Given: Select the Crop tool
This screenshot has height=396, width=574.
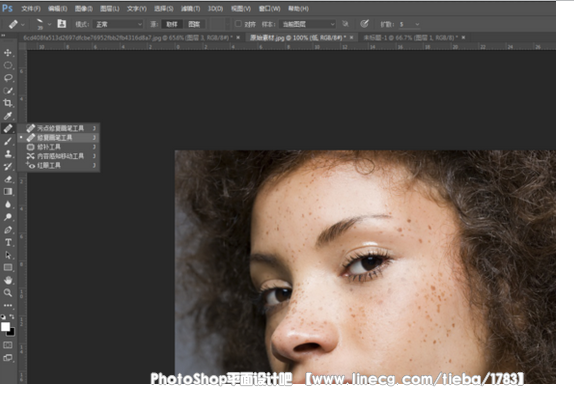Looking at the screenshot, I should click(8, 103).
